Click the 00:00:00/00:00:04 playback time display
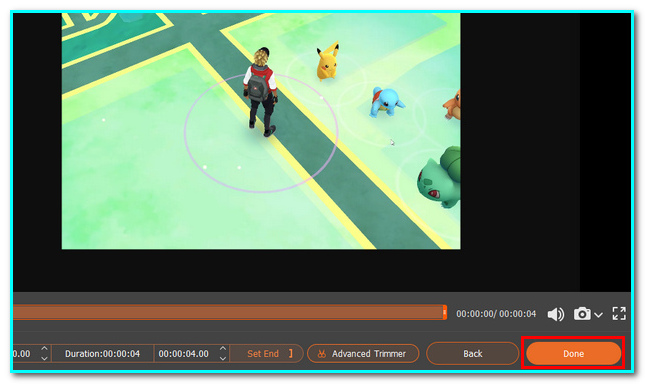Screen dimensions: 645x384 (496, 314)
